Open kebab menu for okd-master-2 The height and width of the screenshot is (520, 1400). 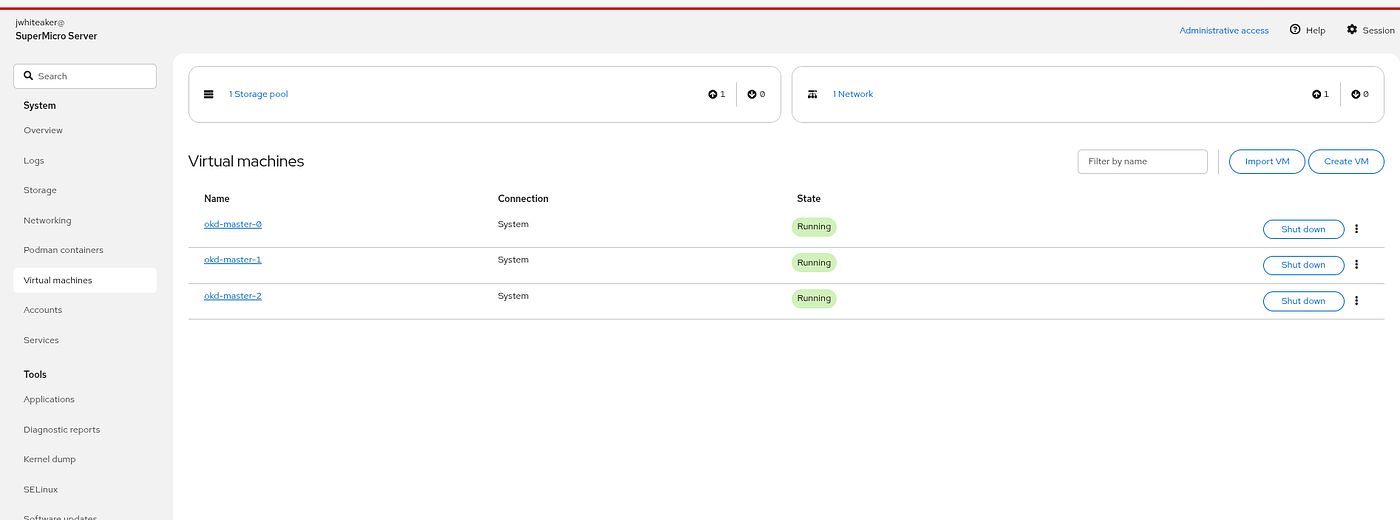[x=1357, y=301]
